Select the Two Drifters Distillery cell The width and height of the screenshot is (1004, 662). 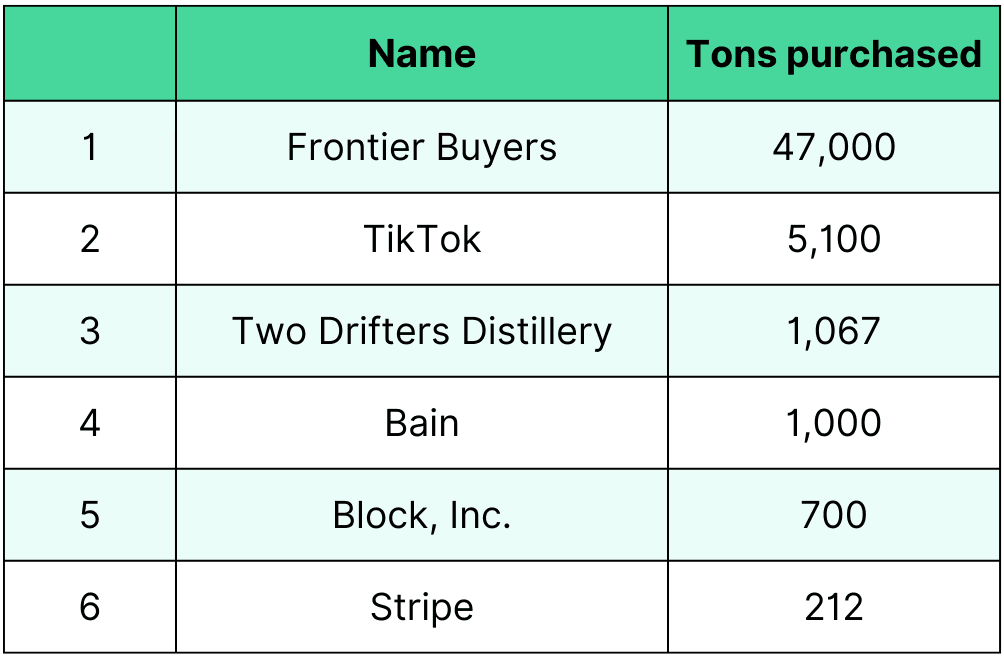(422, 331)
